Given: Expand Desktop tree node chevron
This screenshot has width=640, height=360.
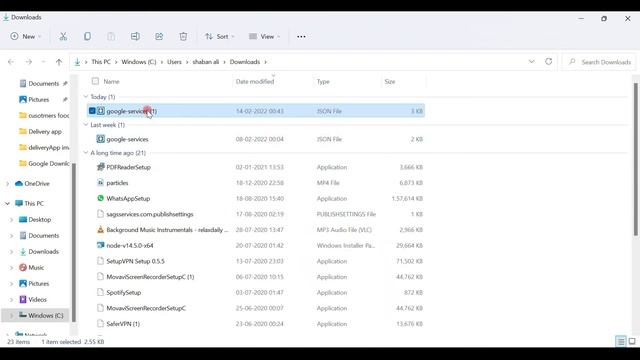Looking at the screenshot, I should (x=11, y=220).
